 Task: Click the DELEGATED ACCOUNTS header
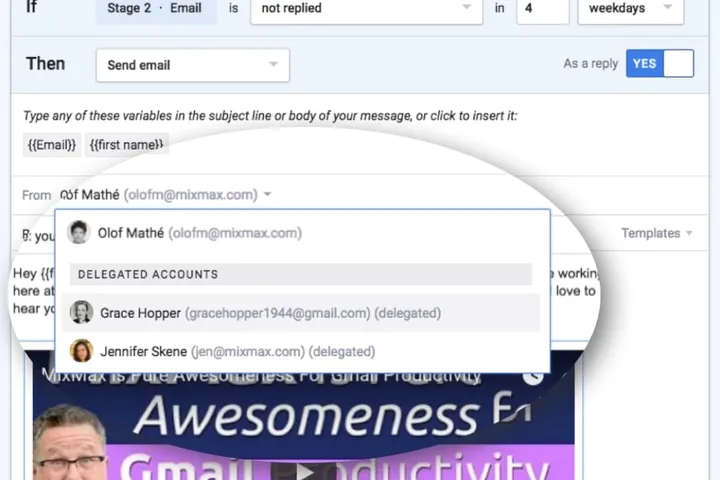coord(301,274)
